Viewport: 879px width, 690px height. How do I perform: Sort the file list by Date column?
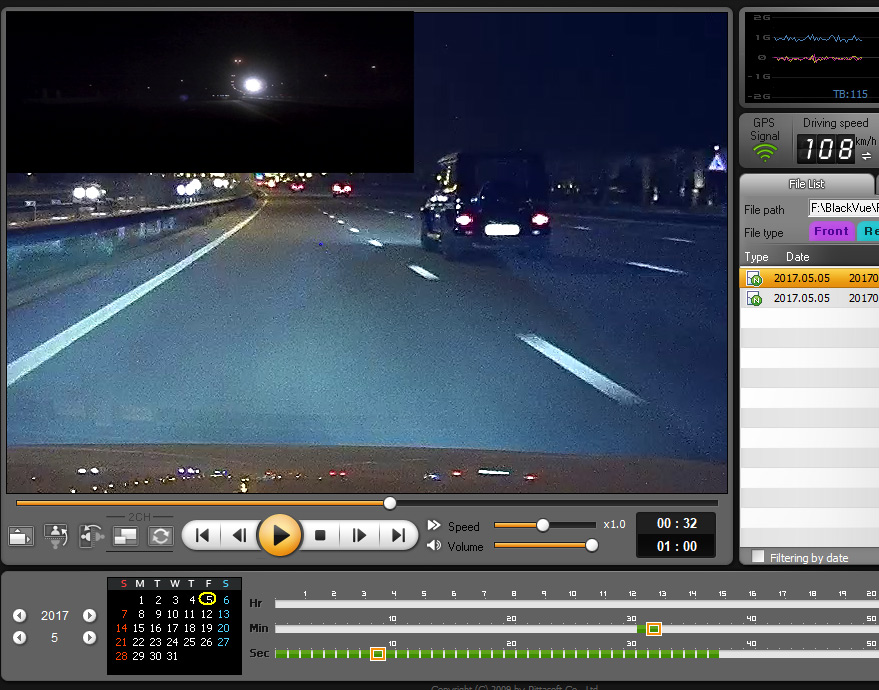click(x=797, y=257)
